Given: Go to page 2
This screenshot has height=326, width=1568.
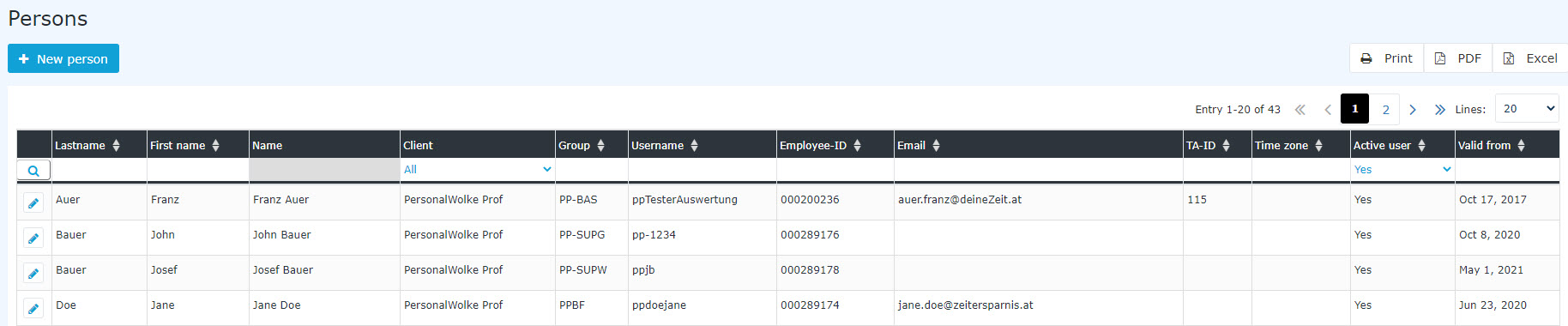Looking at the screenshot, I should 1385,109.
